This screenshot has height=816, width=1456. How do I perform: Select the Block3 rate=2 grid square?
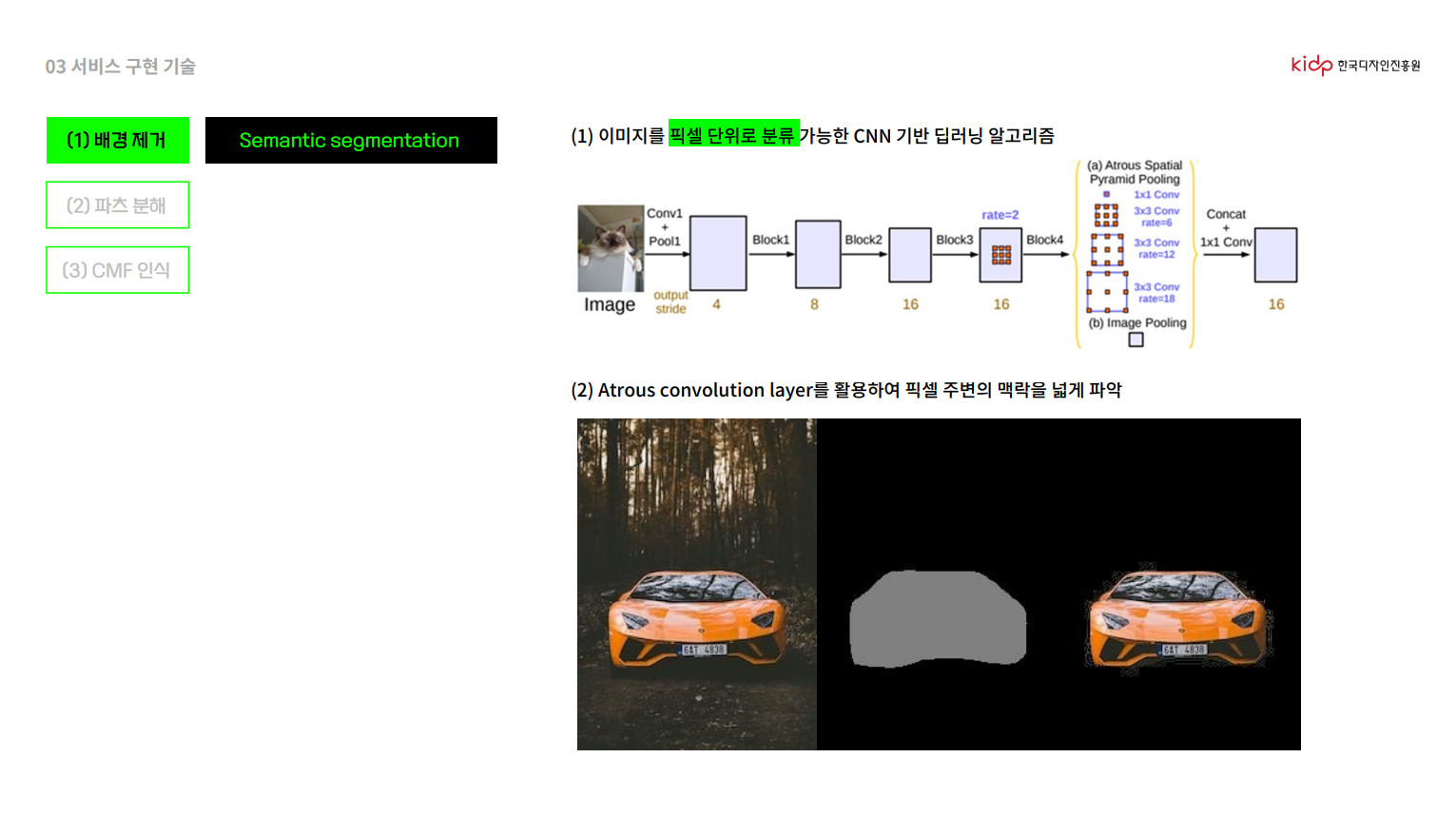coord(1000,255)
